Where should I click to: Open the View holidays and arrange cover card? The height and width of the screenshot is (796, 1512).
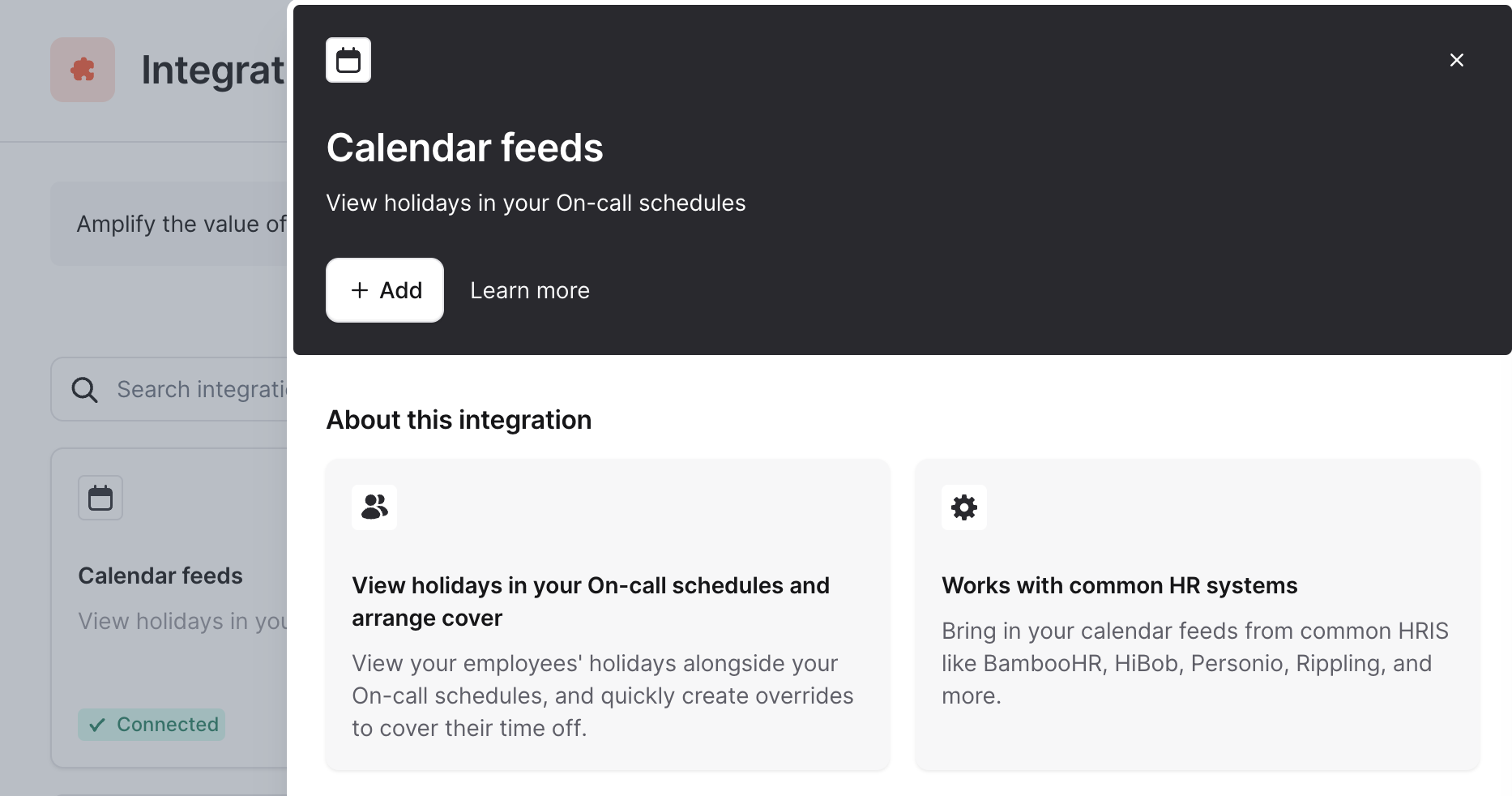[x=607, y=614]
